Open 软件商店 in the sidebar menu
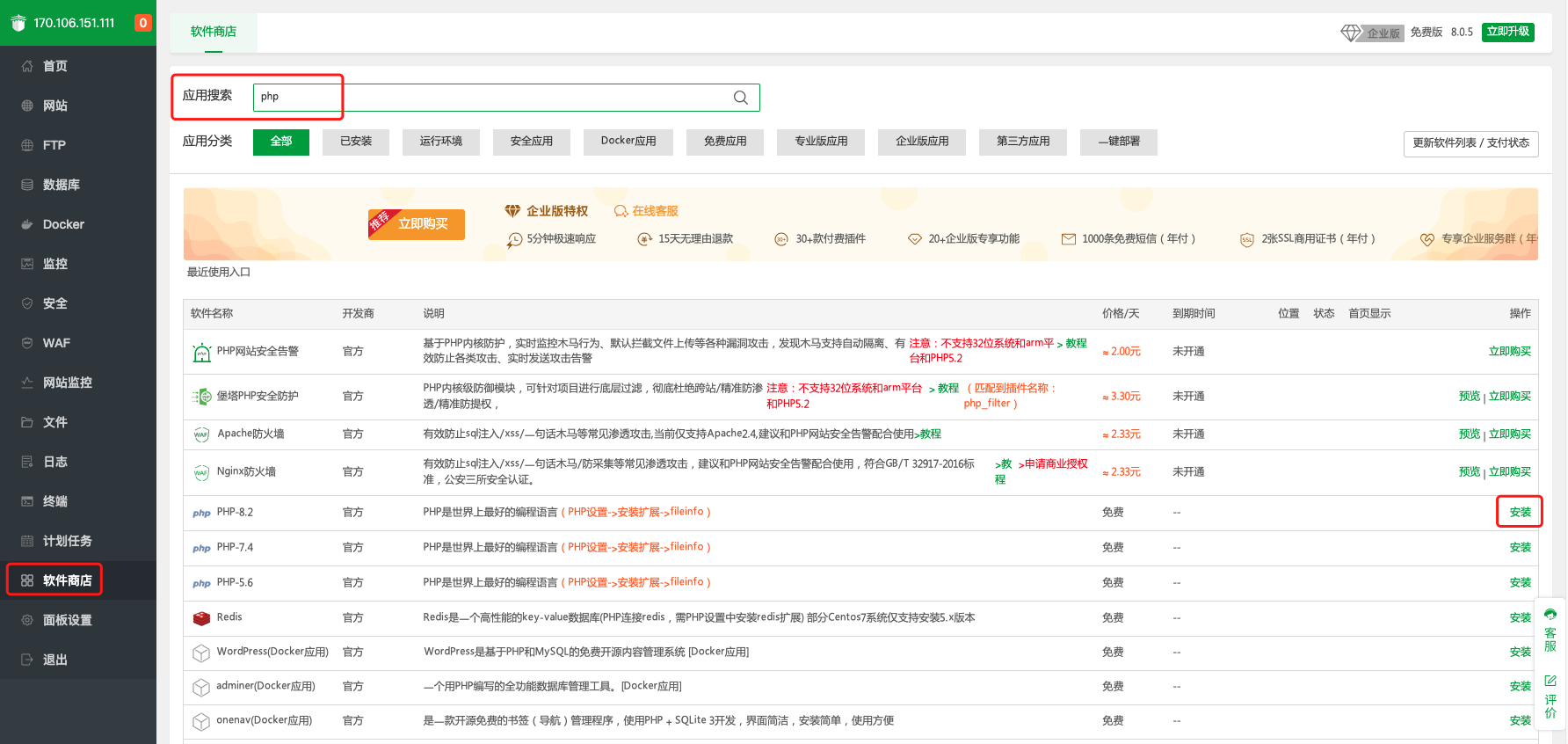 [68, 580]
